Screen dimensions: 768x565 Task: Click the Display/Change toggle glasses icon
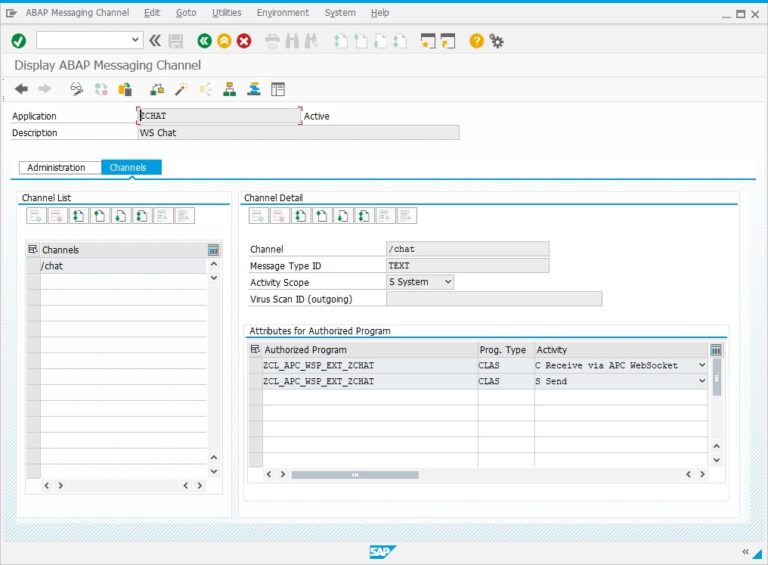(x=76, y=89)
